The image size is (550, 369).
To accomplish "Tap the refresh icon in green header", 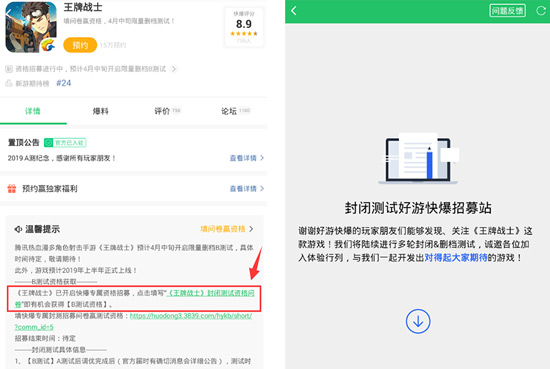I will coord(541,11).
